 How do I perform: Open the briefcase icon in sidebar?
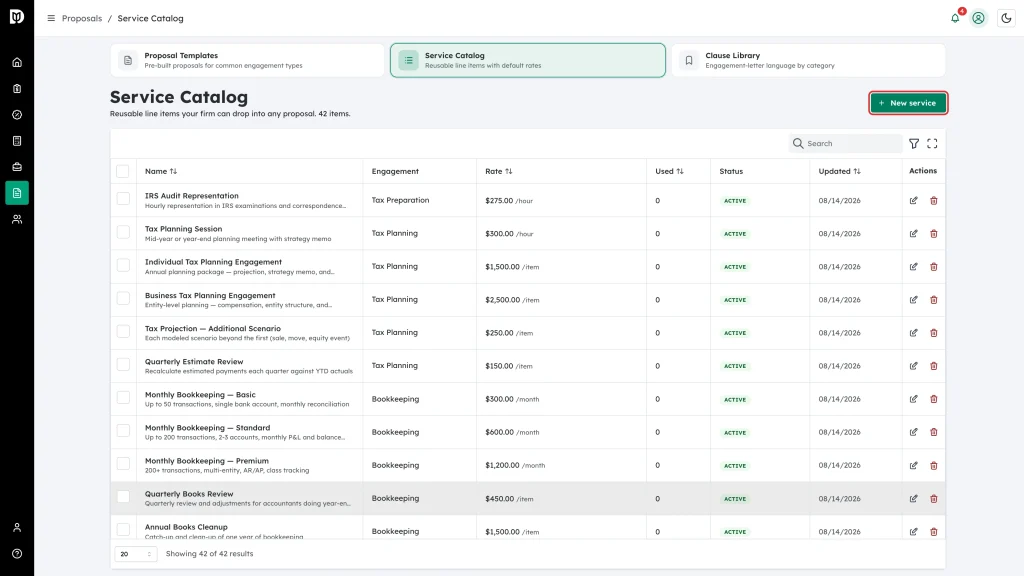pos(17,167)
